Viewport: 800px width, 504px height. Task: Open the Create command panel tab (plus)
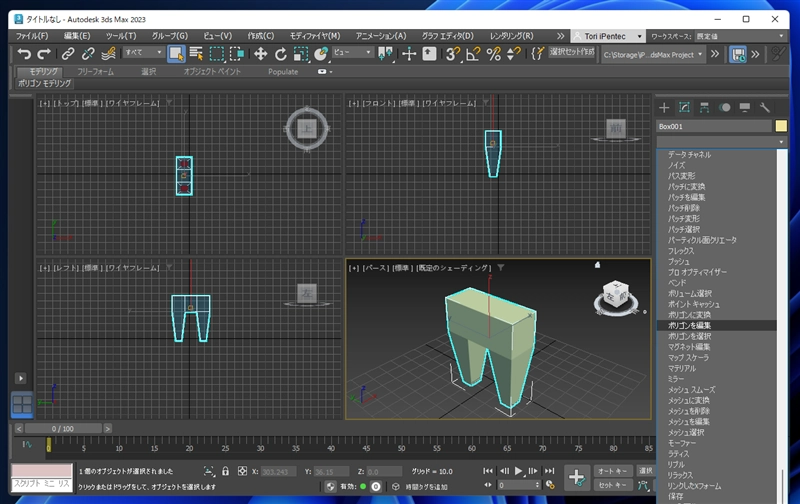[x=664, y=108]
